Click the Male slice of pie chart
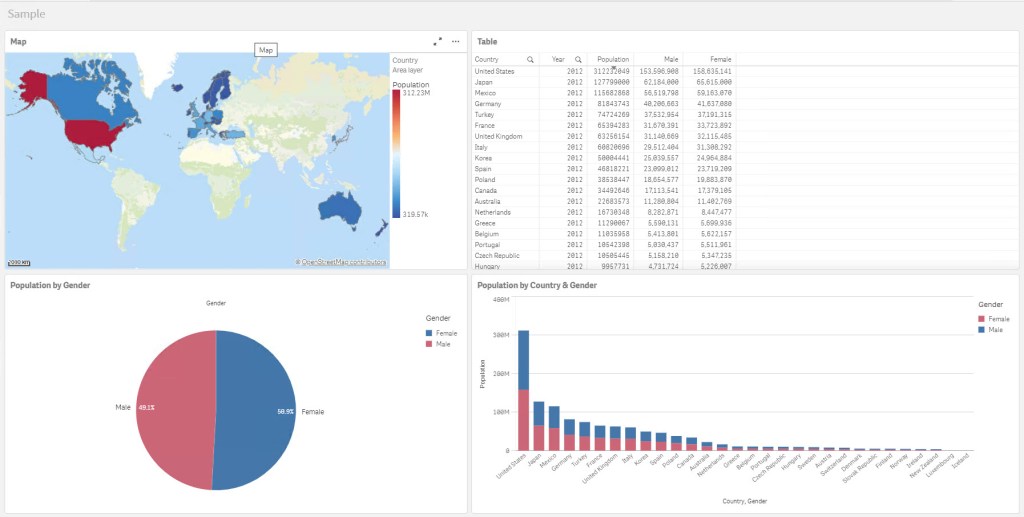 click(175, 410)
